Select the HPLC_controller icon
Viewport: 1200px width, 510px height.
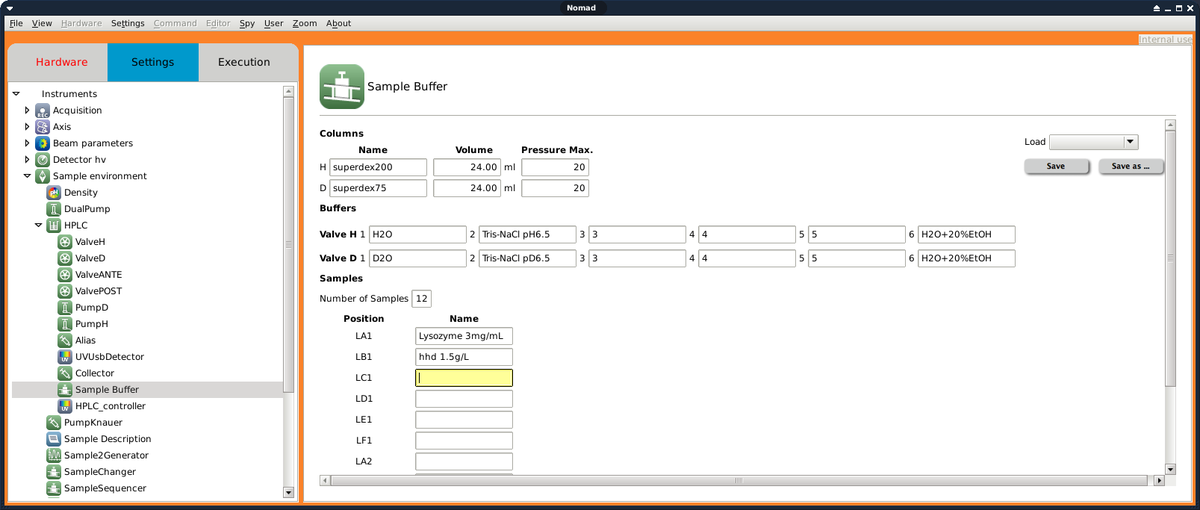[x=65, y=406]
